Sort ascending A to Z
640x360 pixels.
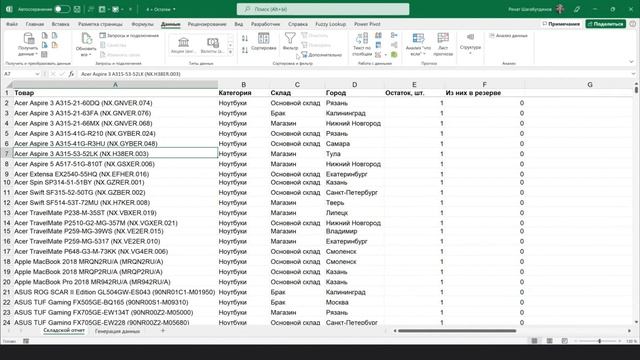pyautogui.click(x=245, y=38)
